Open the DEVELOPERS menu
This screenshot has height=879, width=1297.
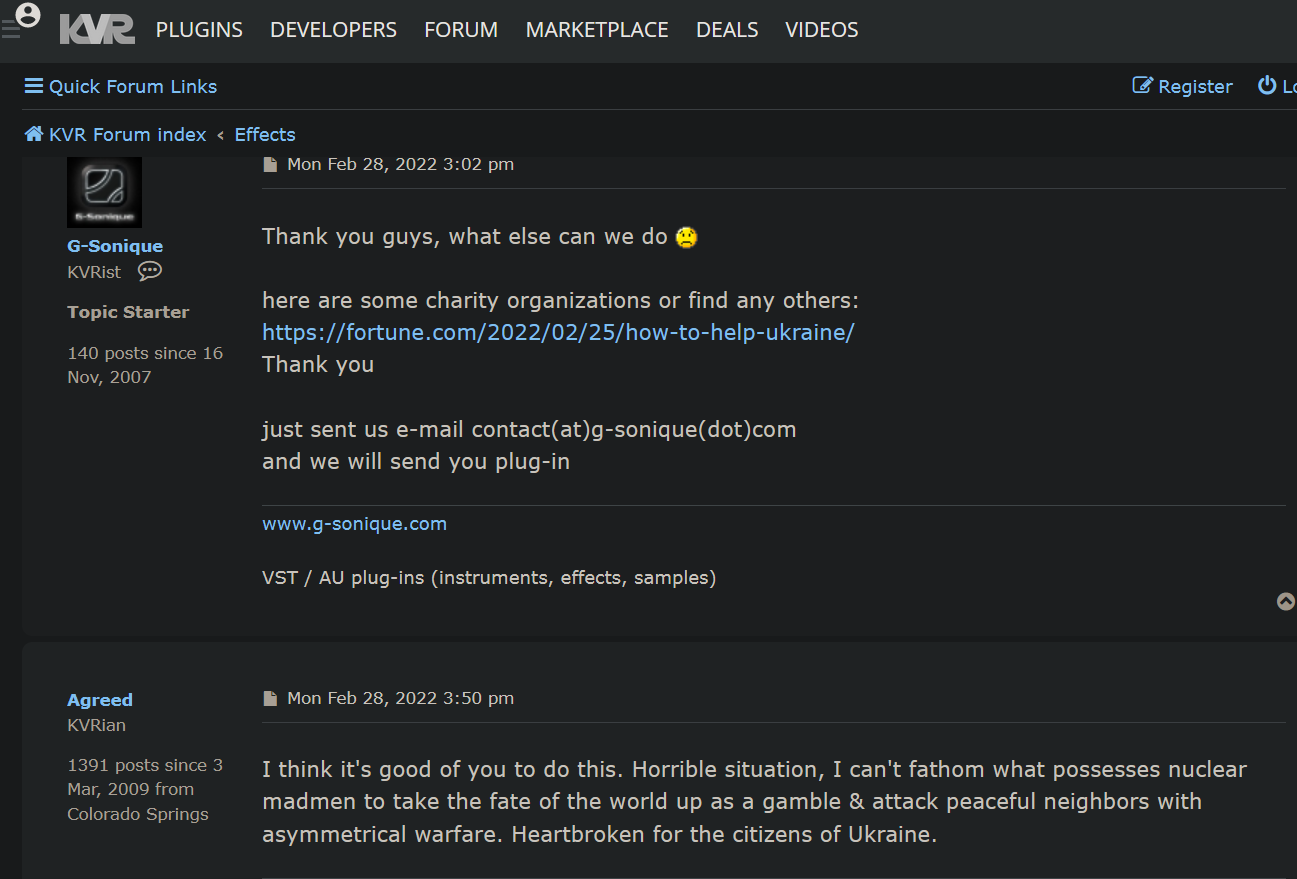coord(333,30)
